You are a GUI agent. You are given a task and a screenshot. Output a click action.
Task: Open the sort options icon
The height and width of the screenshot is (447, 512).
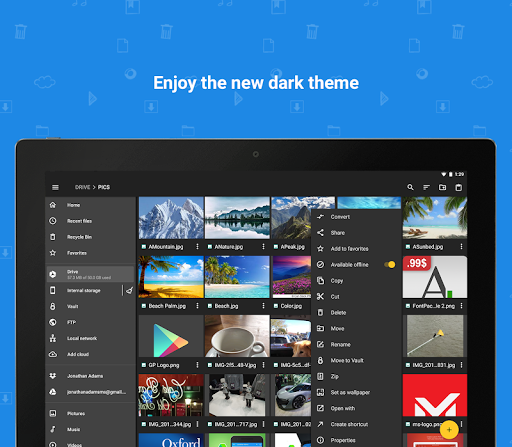pos(426,187)
